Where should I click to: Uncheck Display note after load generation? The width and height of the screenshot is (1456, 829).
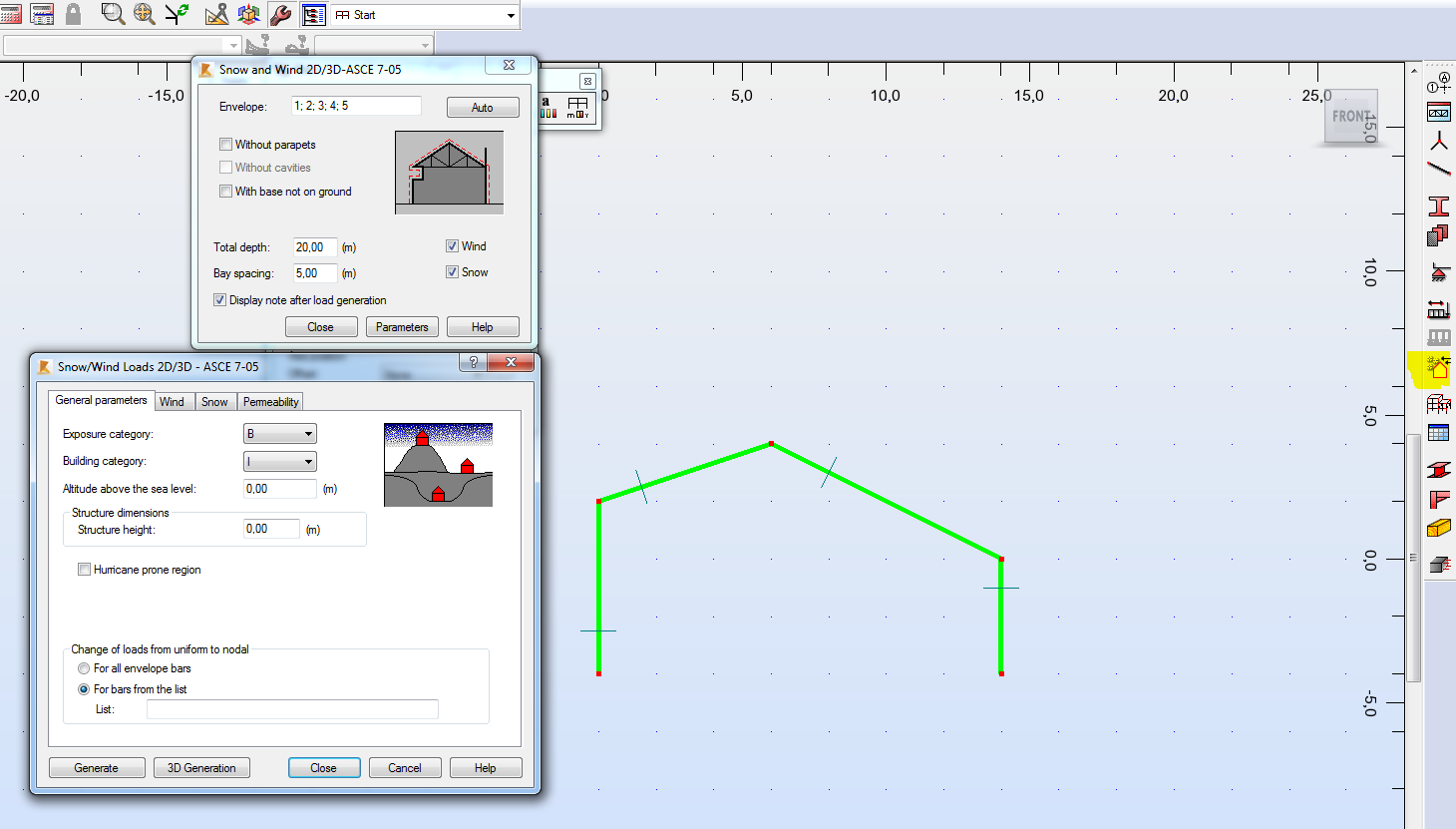point(219,300)
